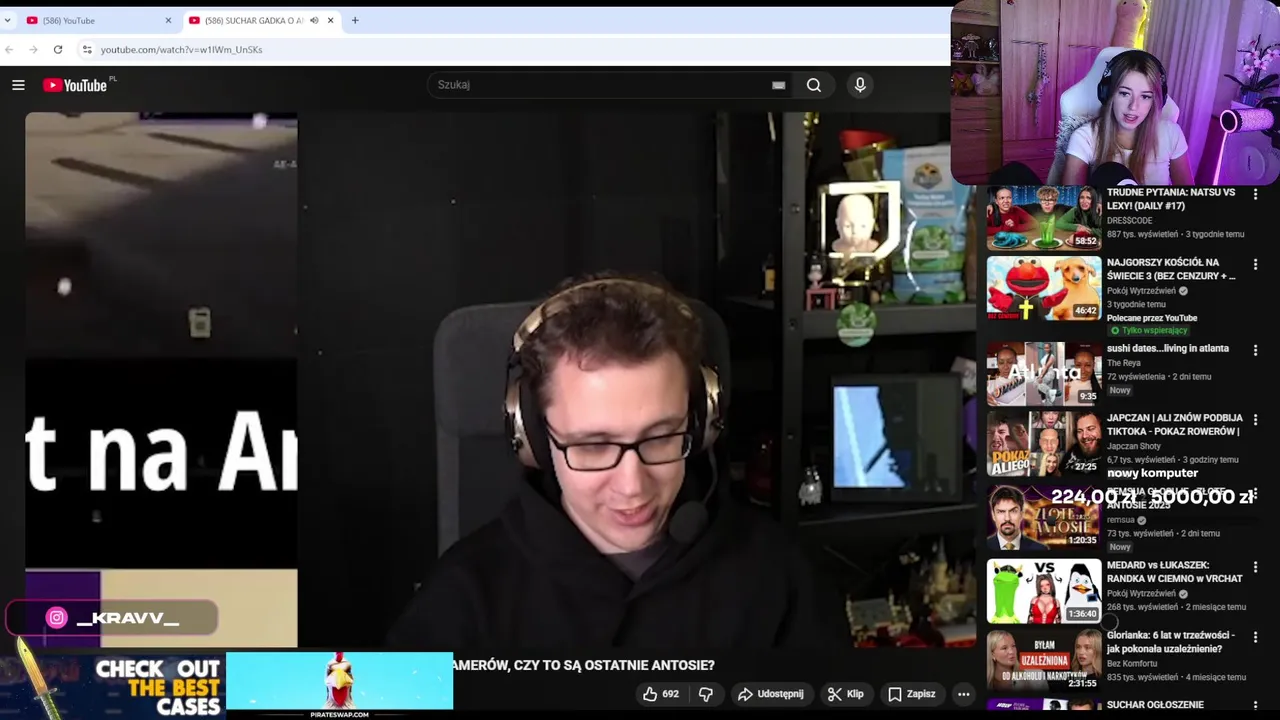This screenshot has height=720, width=1280.
Task: Close the 'SUCHAR GADKA' tab
Action: tap(329, 20)
